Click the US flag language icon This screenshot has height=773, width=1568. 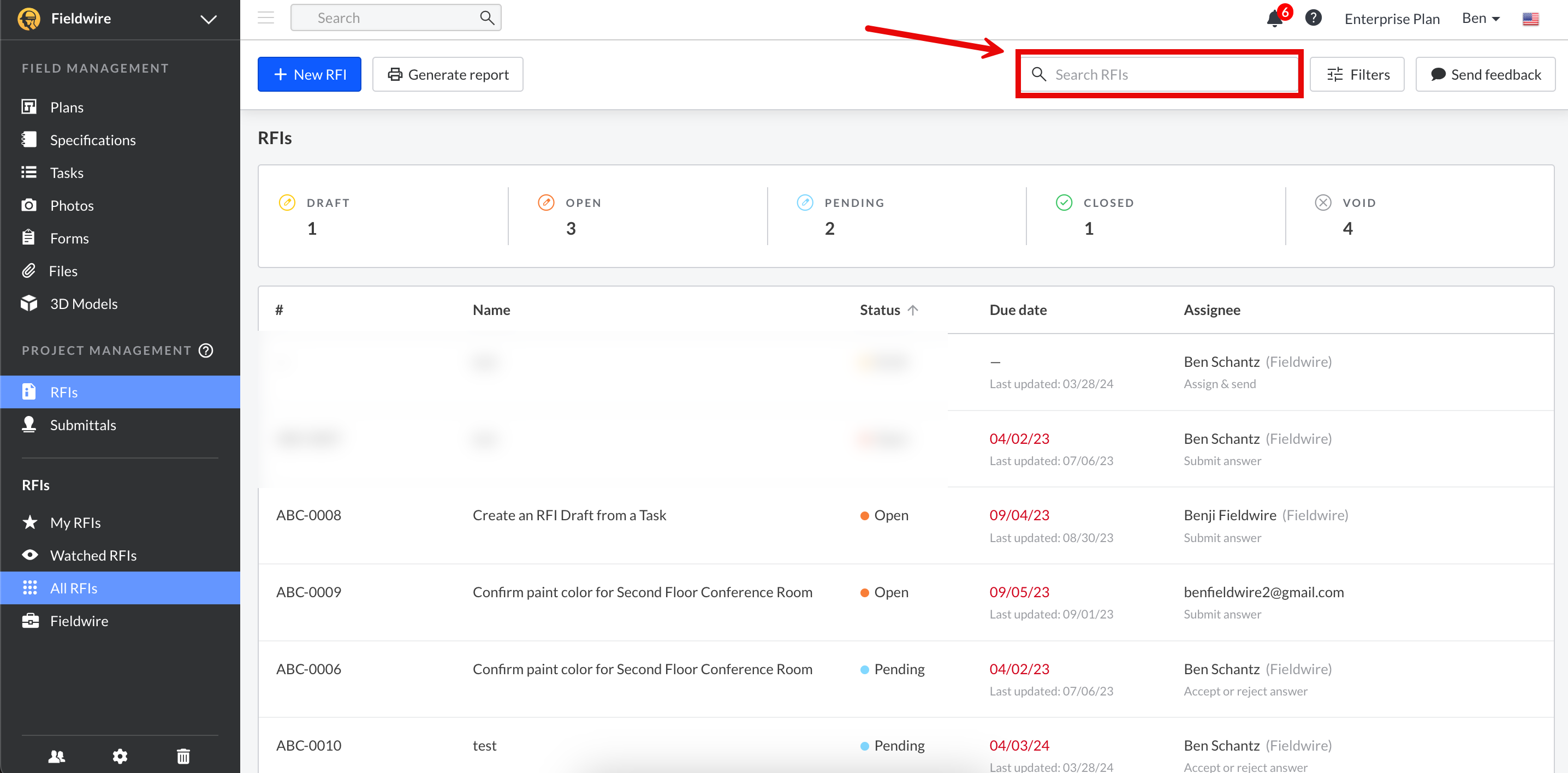click(x=1530, y=19)
